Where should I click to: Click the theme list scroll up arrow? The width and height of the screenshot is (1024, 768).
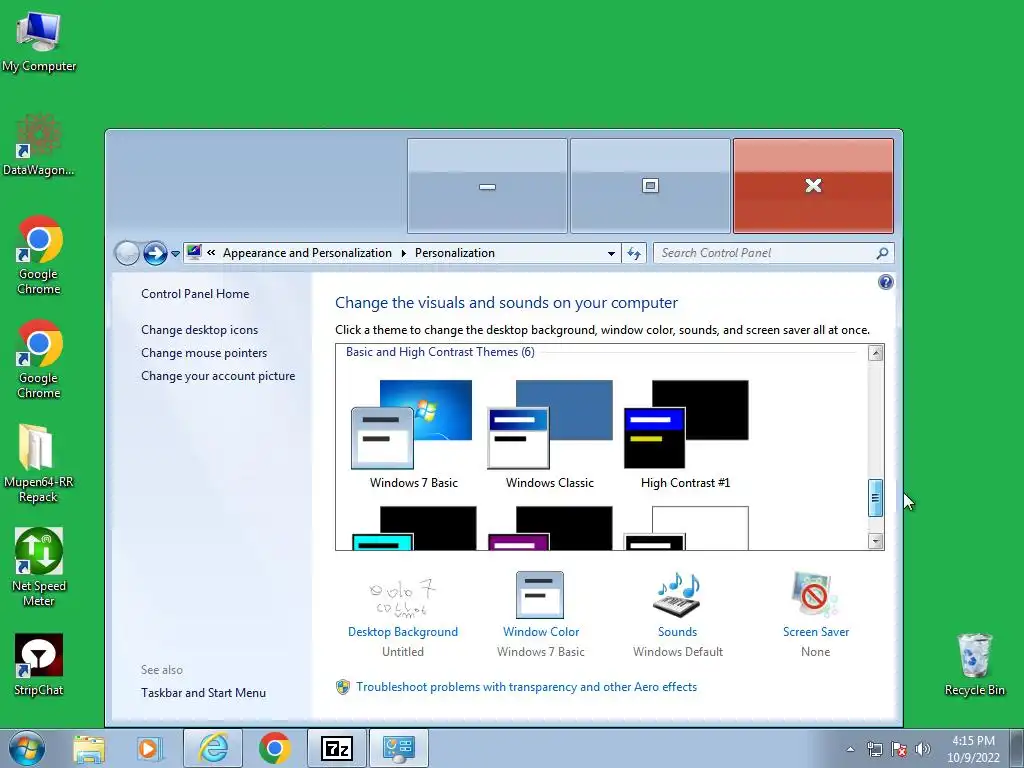tap(875, 353)
